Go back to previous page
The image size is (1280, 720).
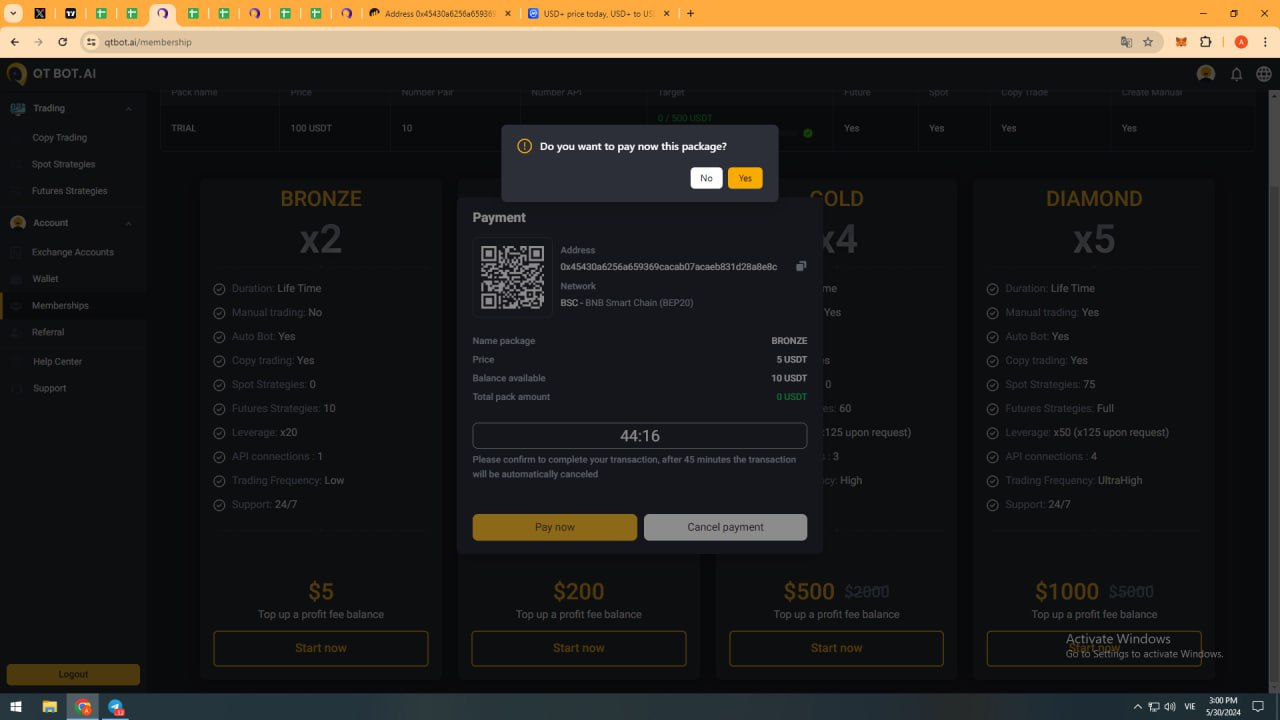(15, 42)
